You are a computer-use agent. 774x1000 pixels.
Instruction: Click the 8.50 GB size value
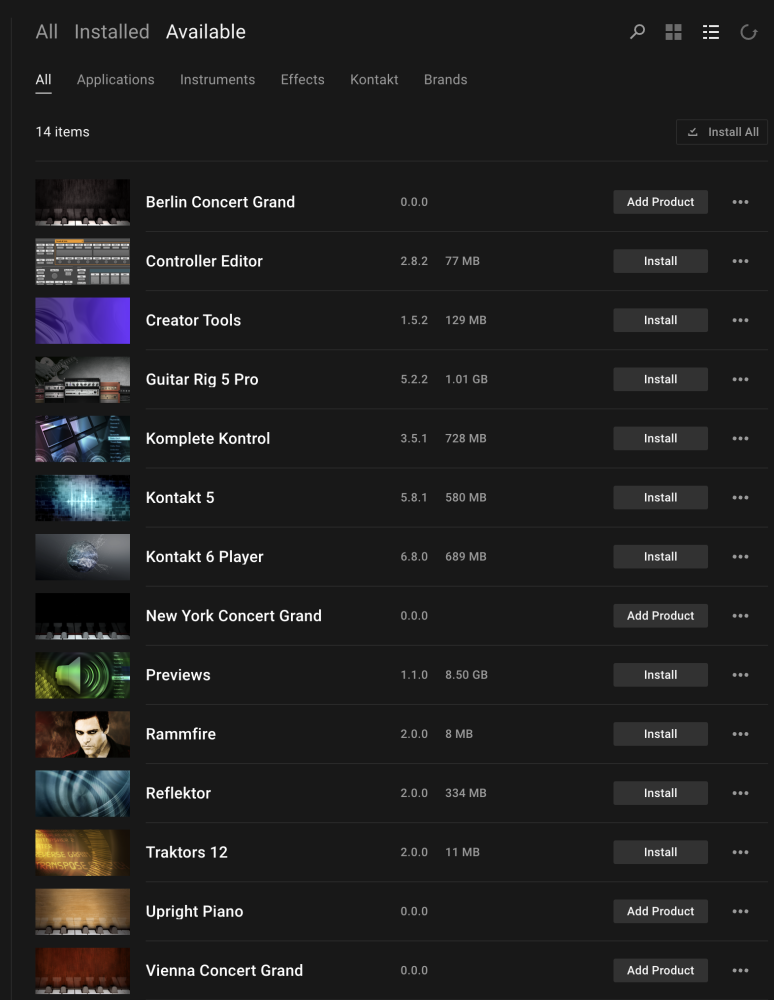[x=466, y=675]
